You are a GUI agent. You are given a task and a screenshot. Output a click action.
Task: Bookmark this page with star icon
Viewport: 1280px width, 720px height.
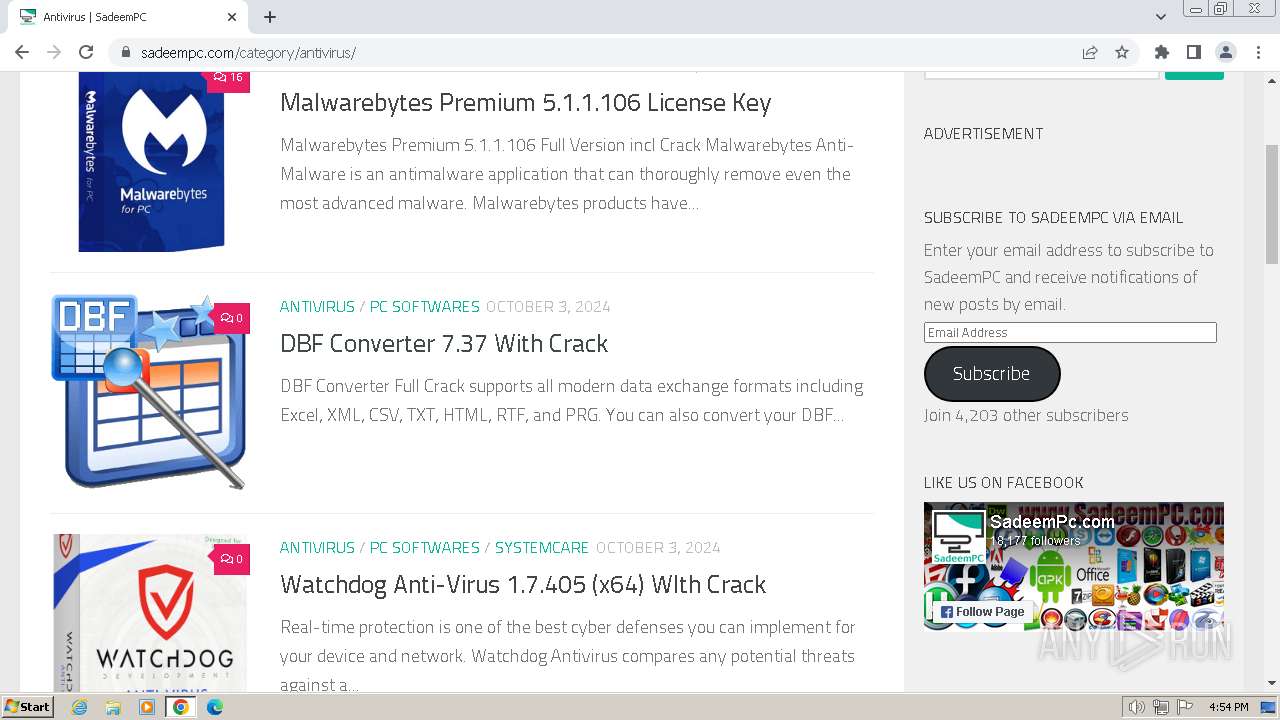click(x=1122, y=53)
